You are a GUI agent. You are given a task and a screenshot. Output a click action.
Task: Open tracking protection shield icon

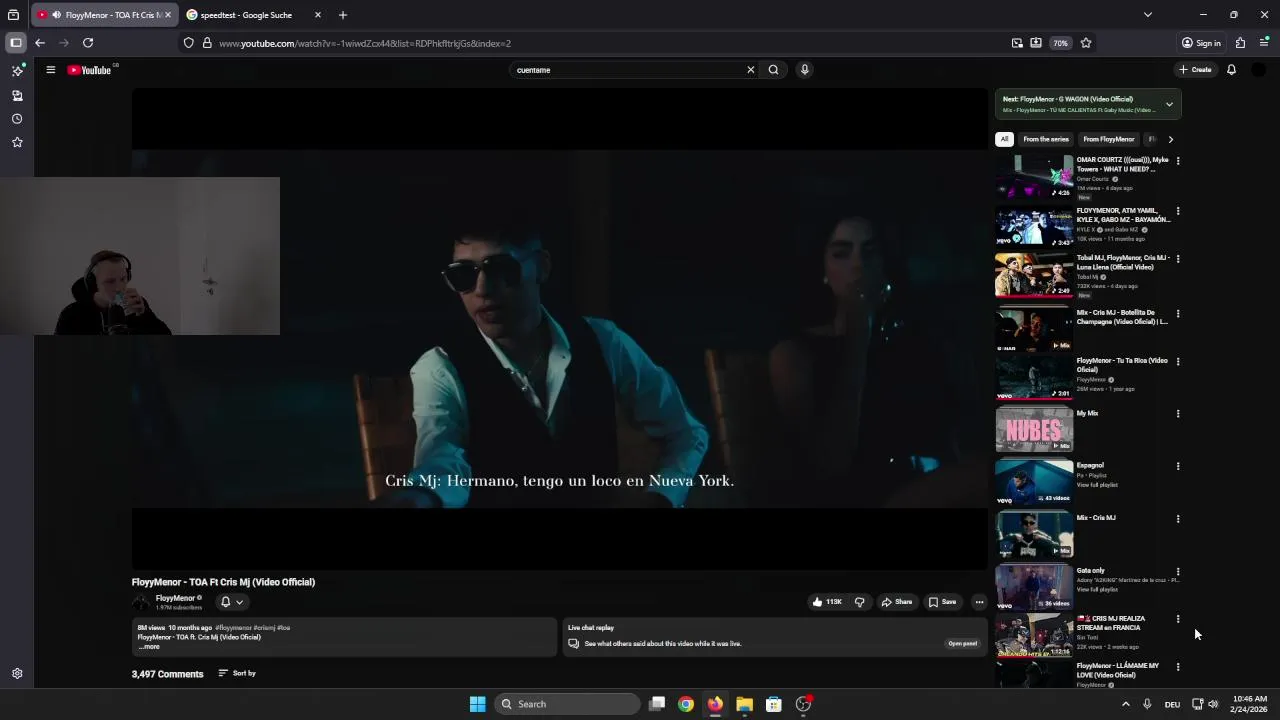(x=188, y=43)
